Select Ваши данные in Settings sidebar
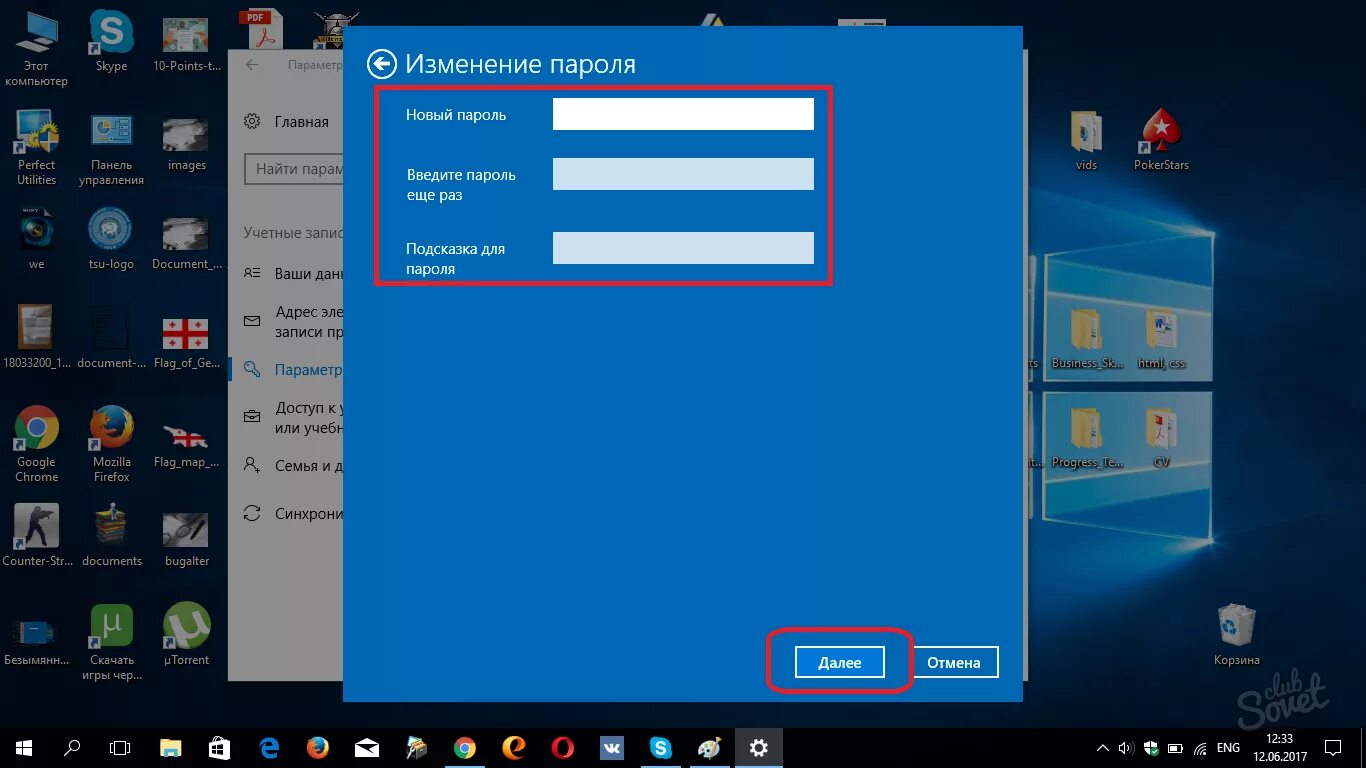This screenshot has height=768, width=1366. pyautogui.click(x=294, y=273)
